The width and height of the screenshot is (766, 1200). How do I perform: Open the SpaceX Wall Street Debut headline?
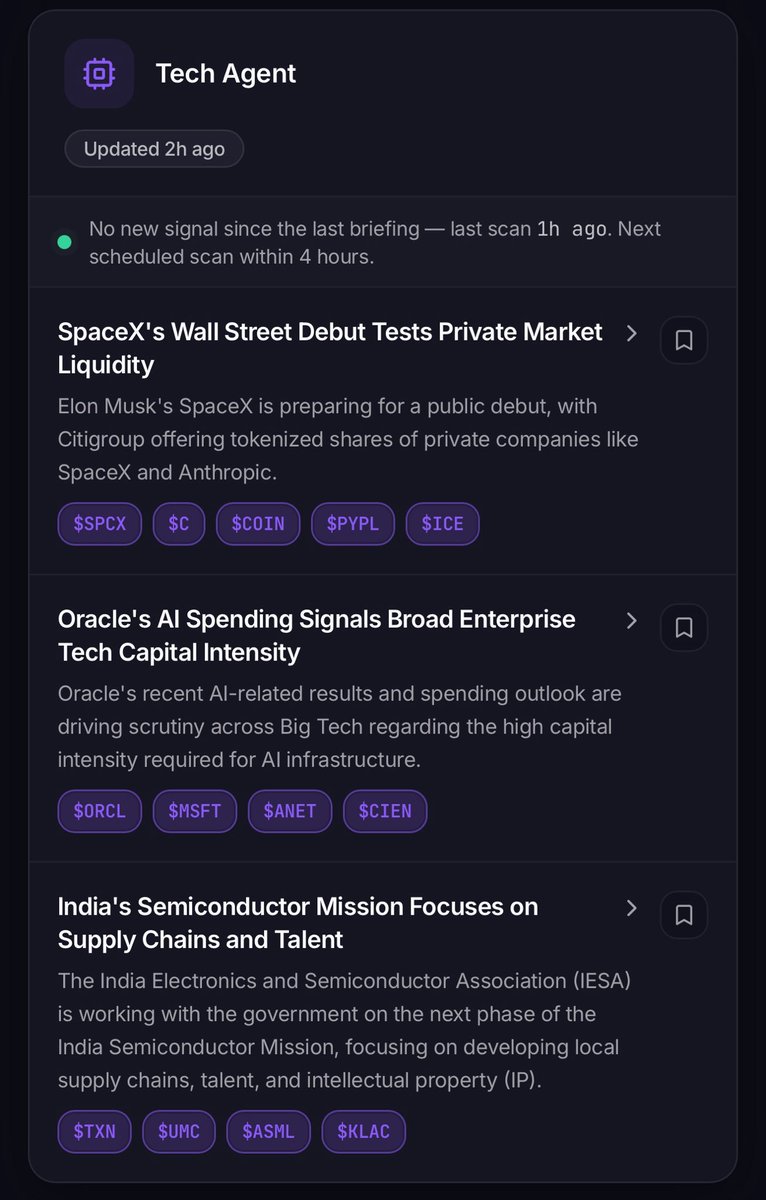[x=330, y=348]
